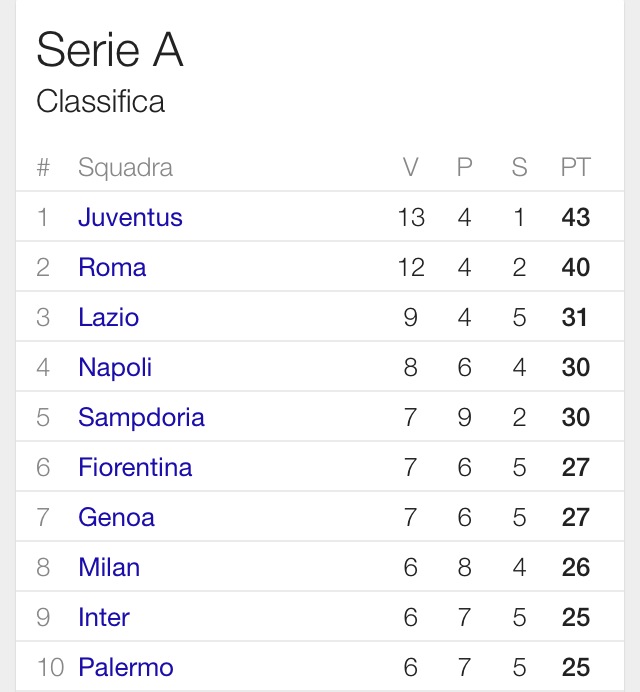This screenshot has height=692, width=640.
Task: Click Juventus's 43 points value
Action: click(x=575, y=217)
